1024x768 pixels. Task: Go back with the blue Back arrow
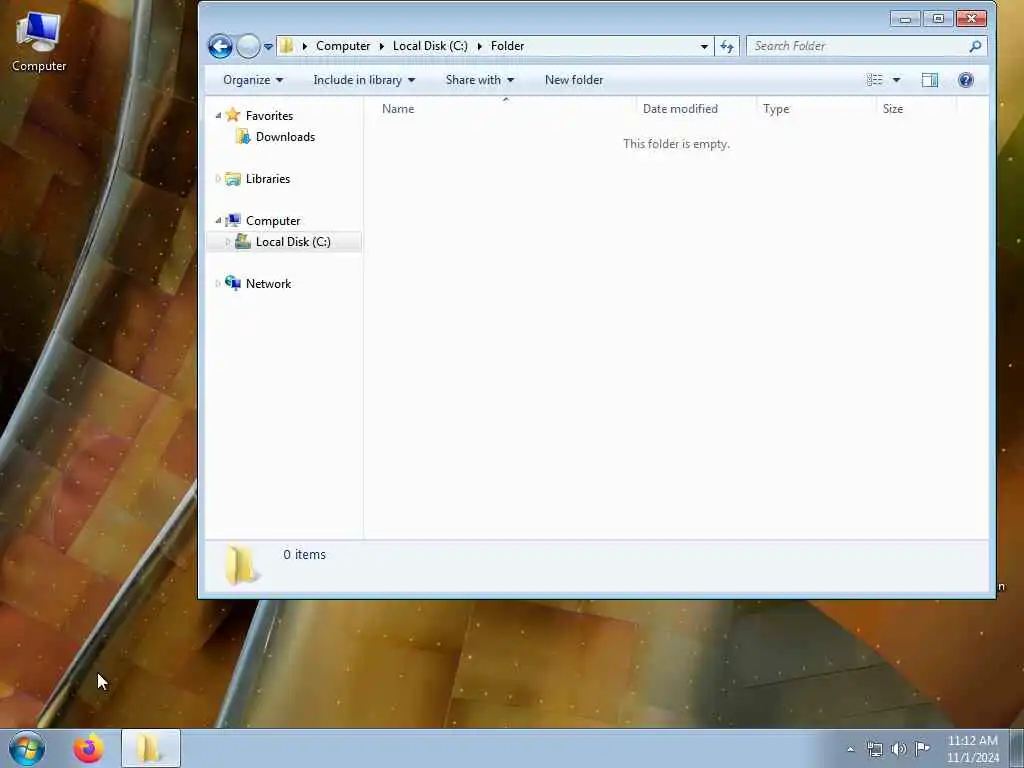pyautogui.click(x=220, y=46)
